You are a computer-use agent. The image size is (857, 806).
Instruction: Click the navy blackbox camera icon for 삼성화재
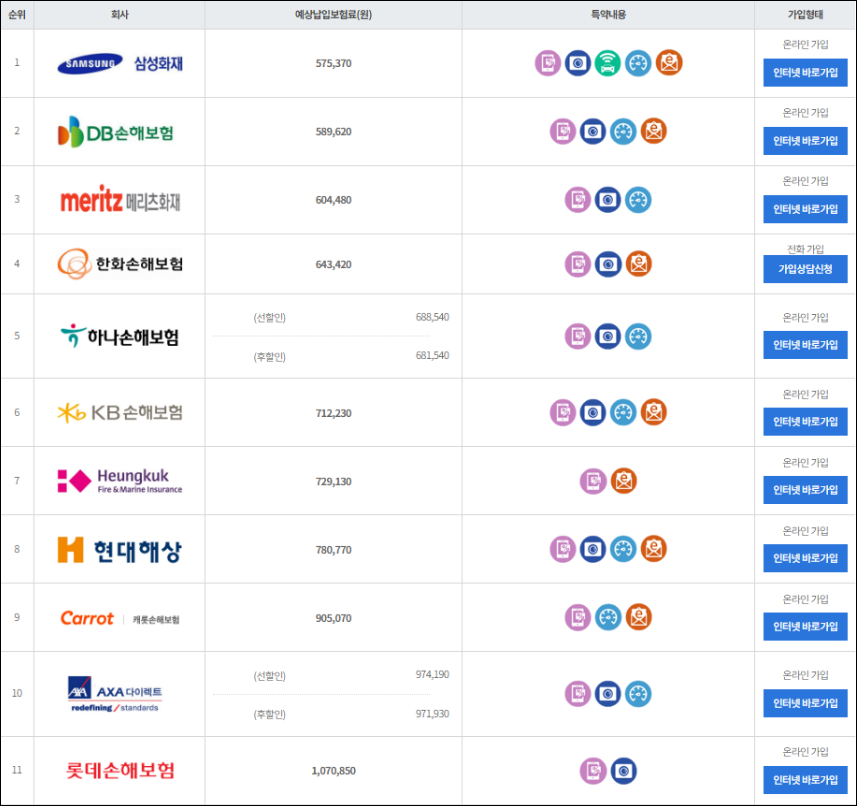coord(578,63)
